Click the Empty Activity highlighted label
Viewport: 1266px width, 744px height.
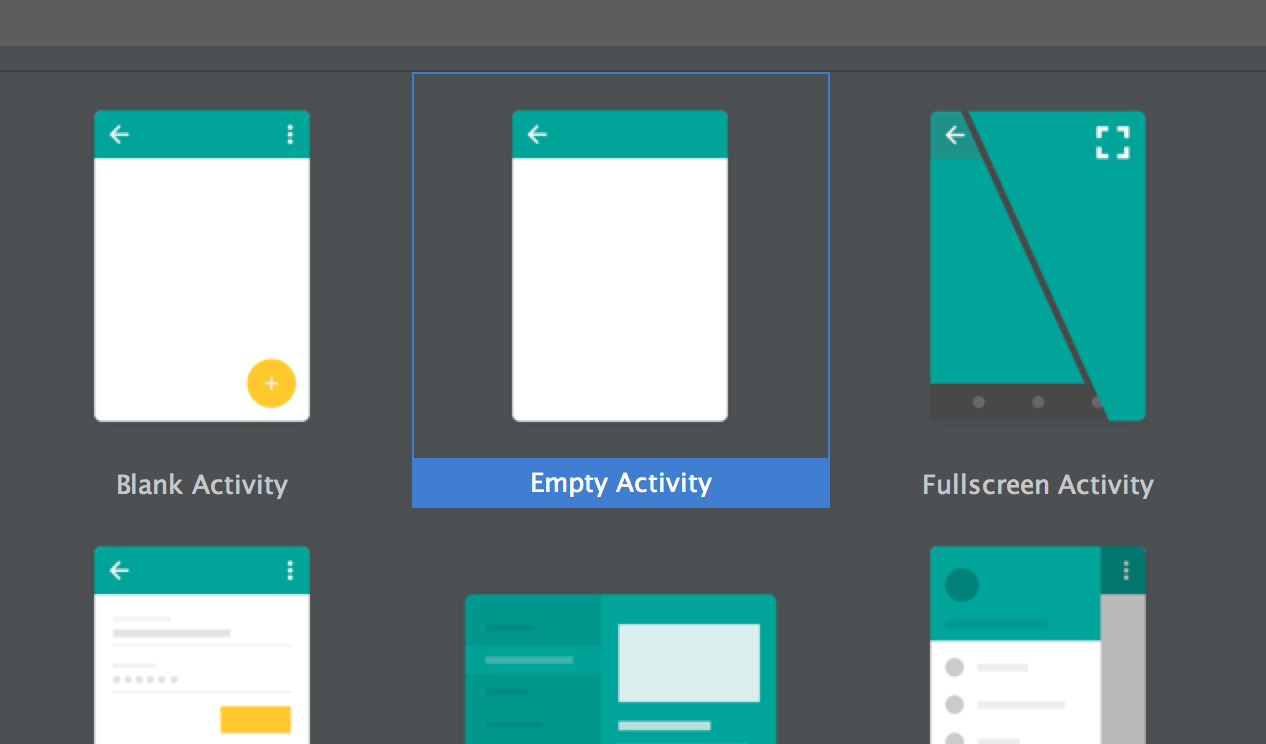click(x=620, y=483)
